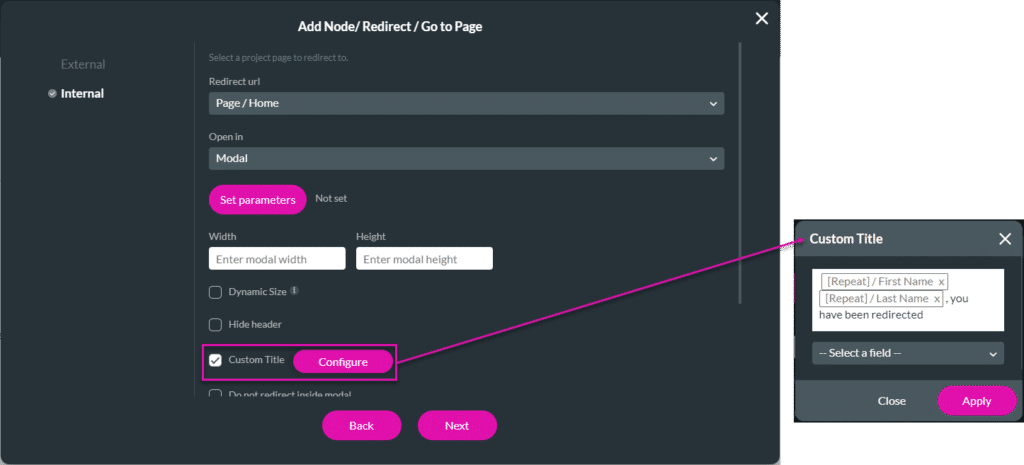The width and height of the screenshot is (1024, 465).
Task: Close the Custom Title popup with X
Action: coord(1004,239)
